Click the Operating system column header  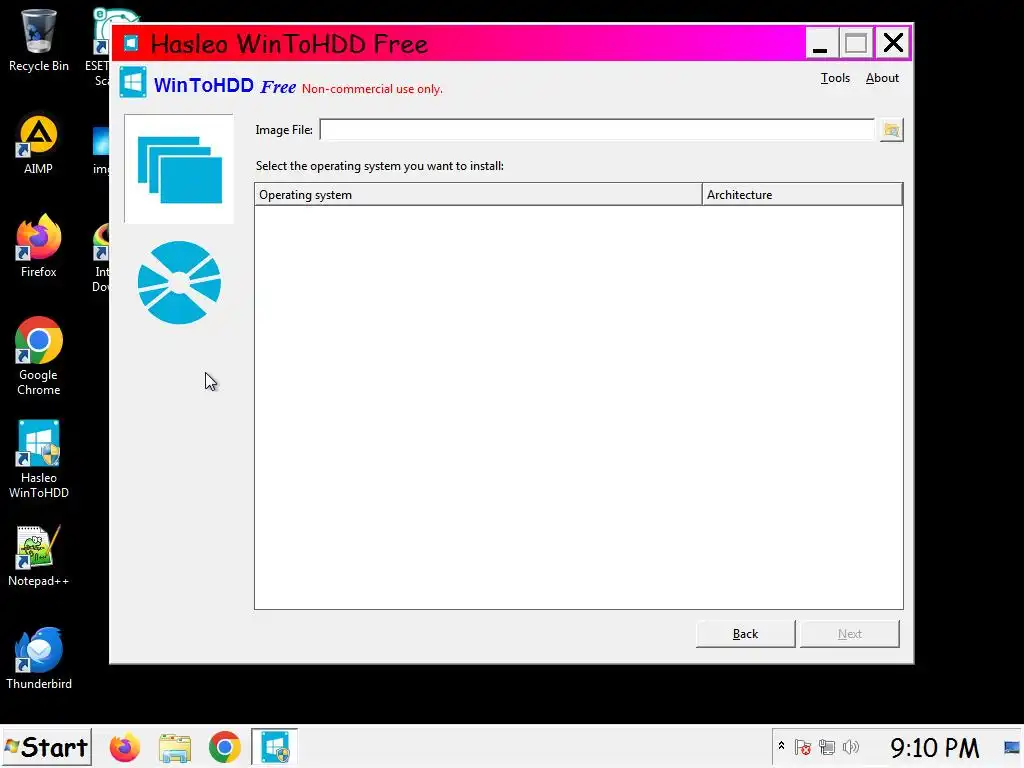[478, 195]
